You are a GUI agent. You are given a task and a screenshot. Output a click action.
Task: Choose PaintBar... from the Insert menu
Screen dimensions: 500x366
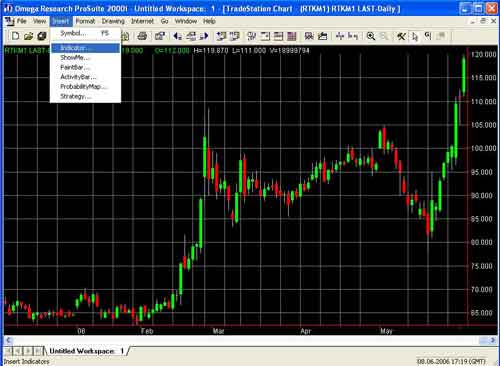tap(85, 67)
